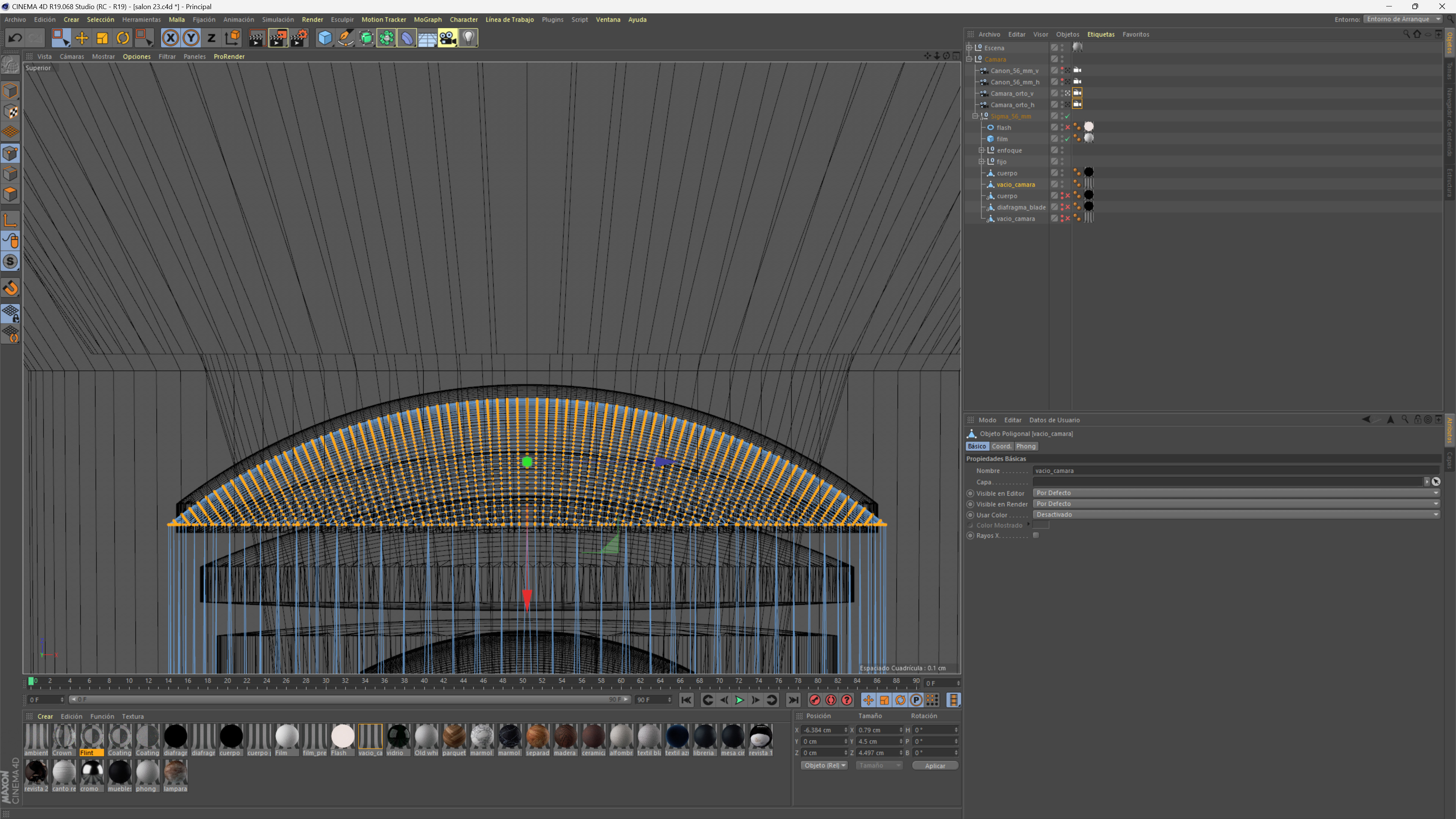Click the Scale tool icon
Viewport: 1456px width, 819px height.
click(x=102, y=38)
